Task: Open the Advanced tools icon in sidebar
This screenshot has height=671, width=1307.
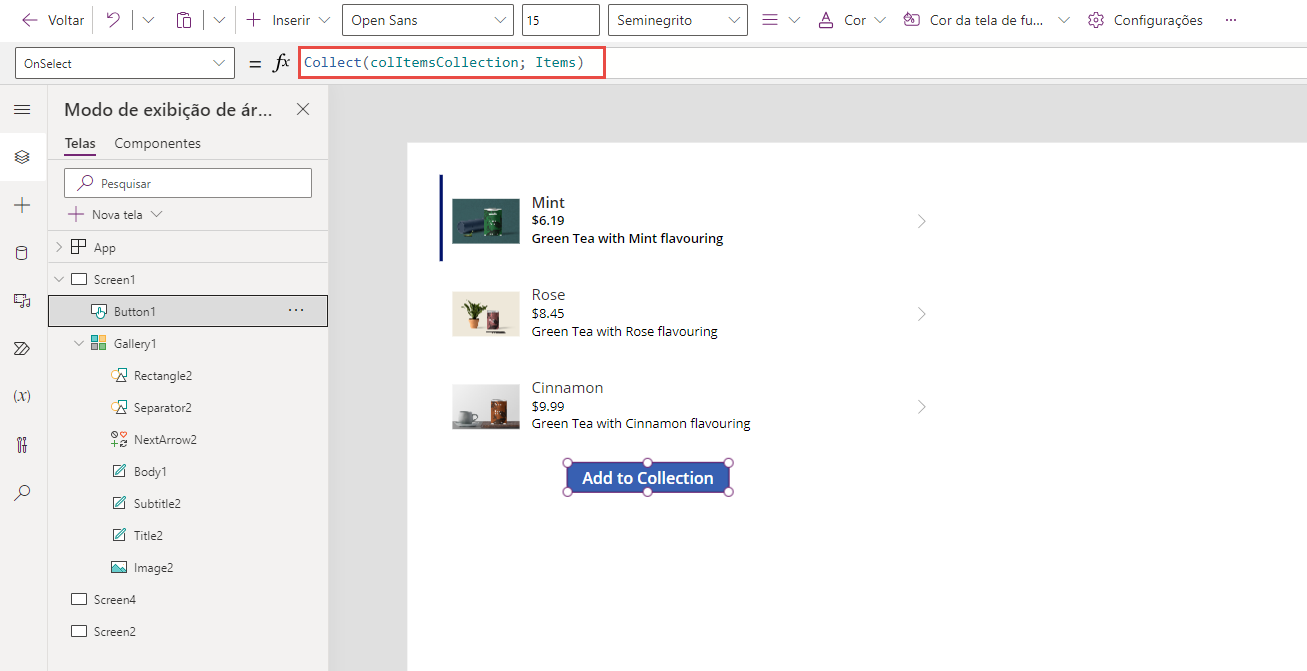Action: tap(22, 444)
